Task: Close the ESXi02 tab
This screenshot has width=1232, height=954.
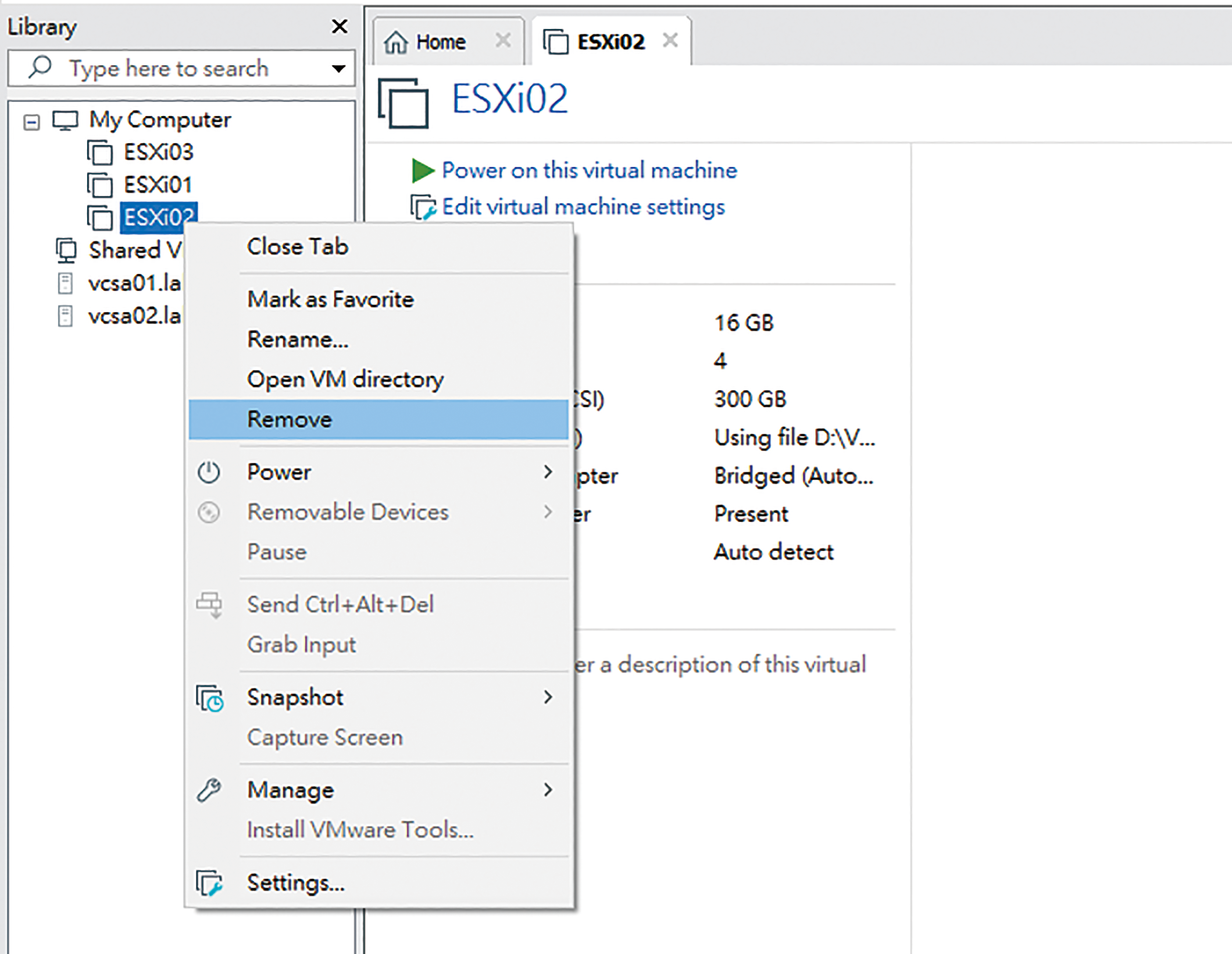Action: point(670,41)
